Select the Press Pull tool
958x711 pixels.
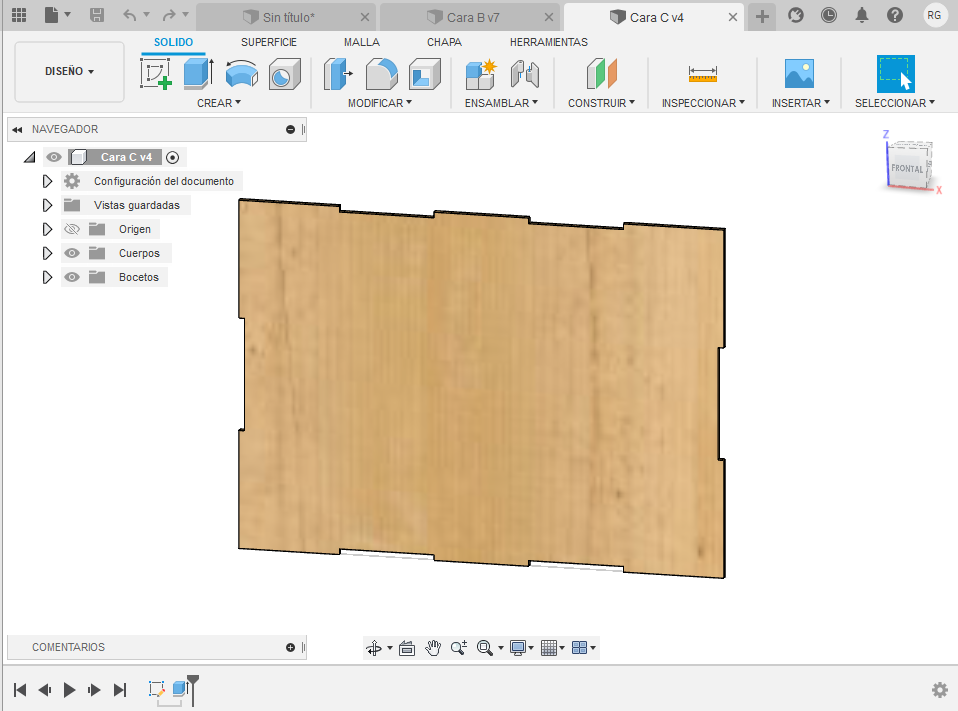(338, 75)
